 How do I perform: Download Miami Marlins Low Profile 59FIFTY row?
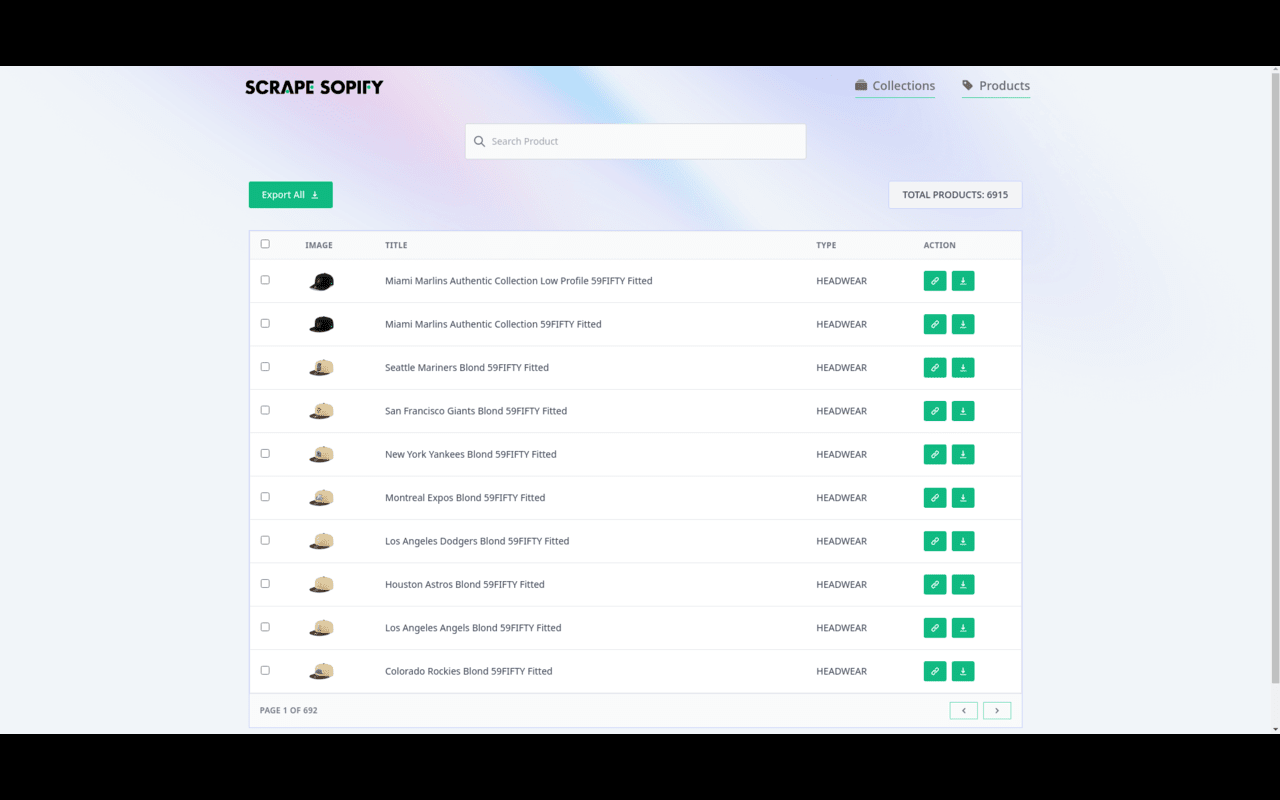963,281
